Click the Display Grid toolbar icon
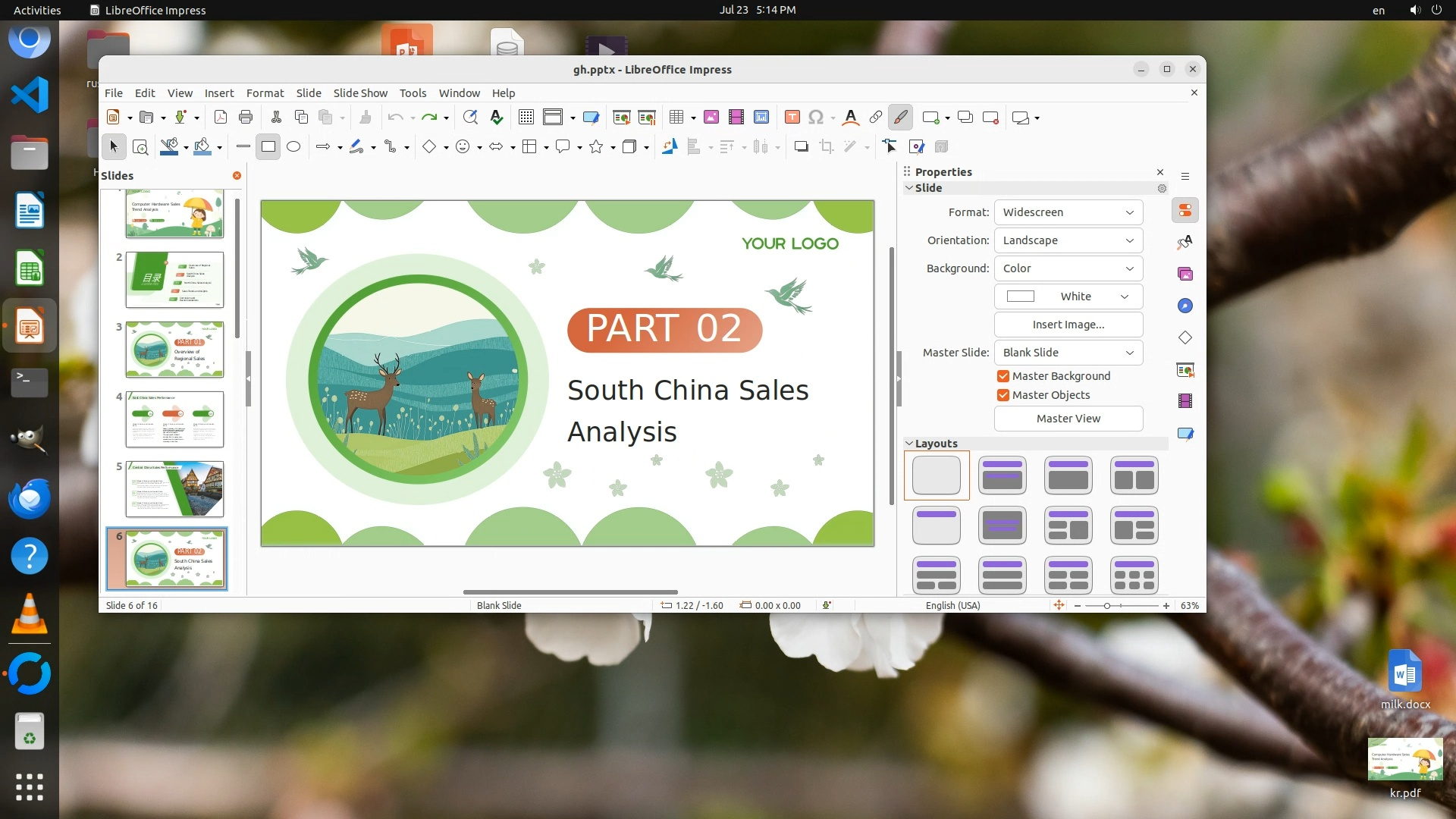The height and width of the screenshot is (819, 1456). coord(526,117)
